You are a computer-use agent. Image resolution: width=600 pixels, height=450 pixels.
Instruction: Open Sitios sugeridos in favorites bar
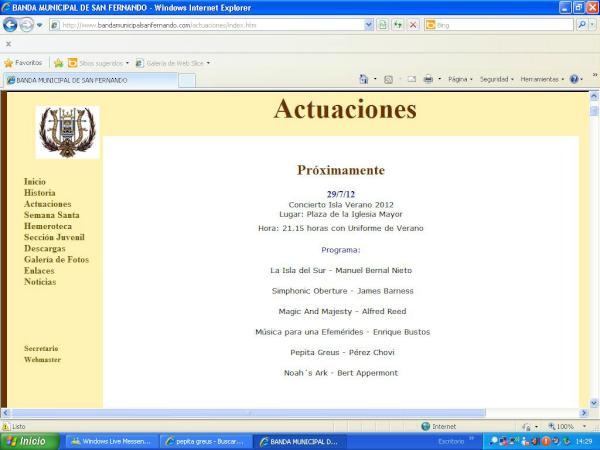(x=99, y=63)
